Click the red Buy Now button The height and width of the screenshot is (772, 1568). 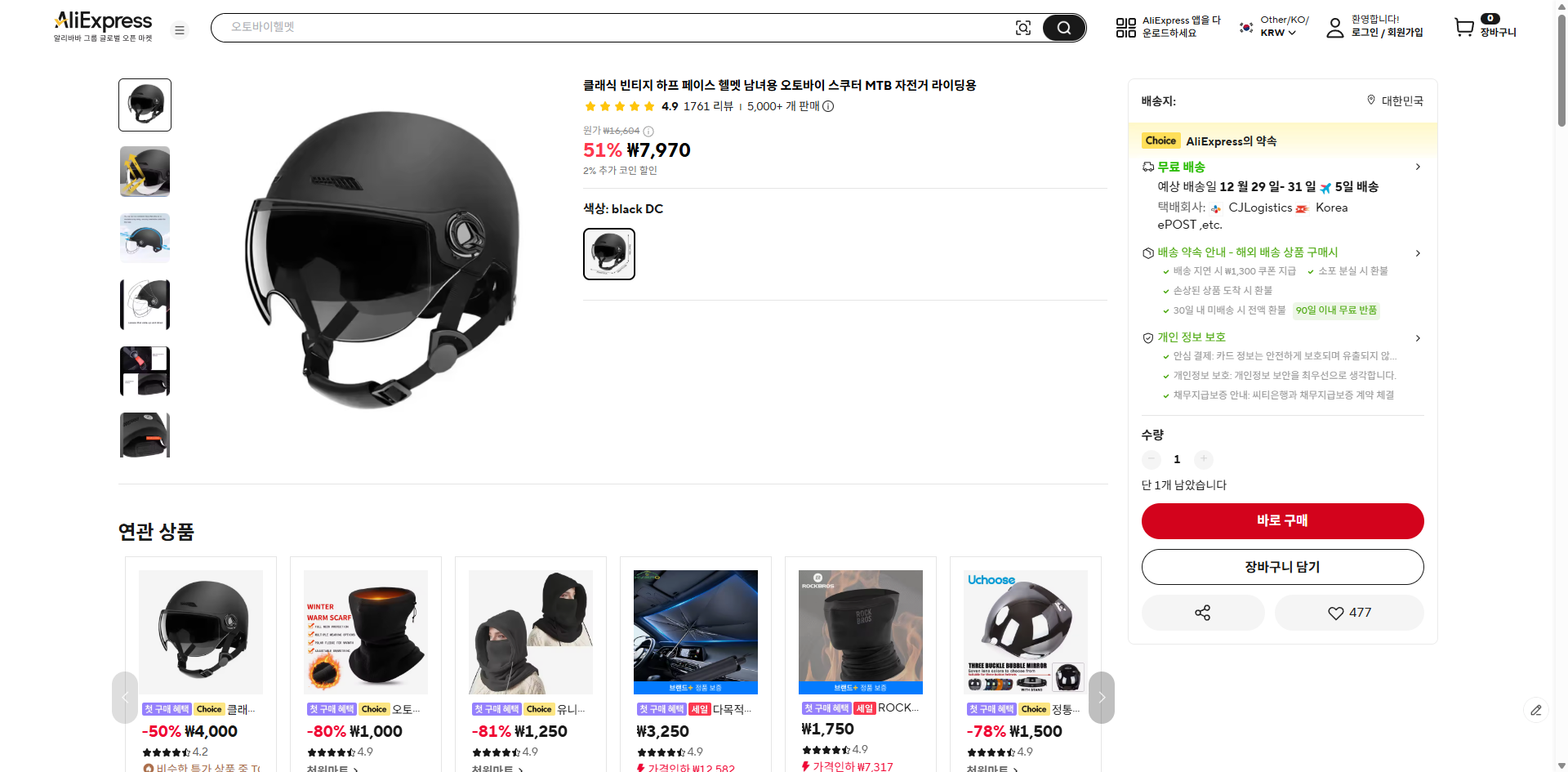(1282, 521)
